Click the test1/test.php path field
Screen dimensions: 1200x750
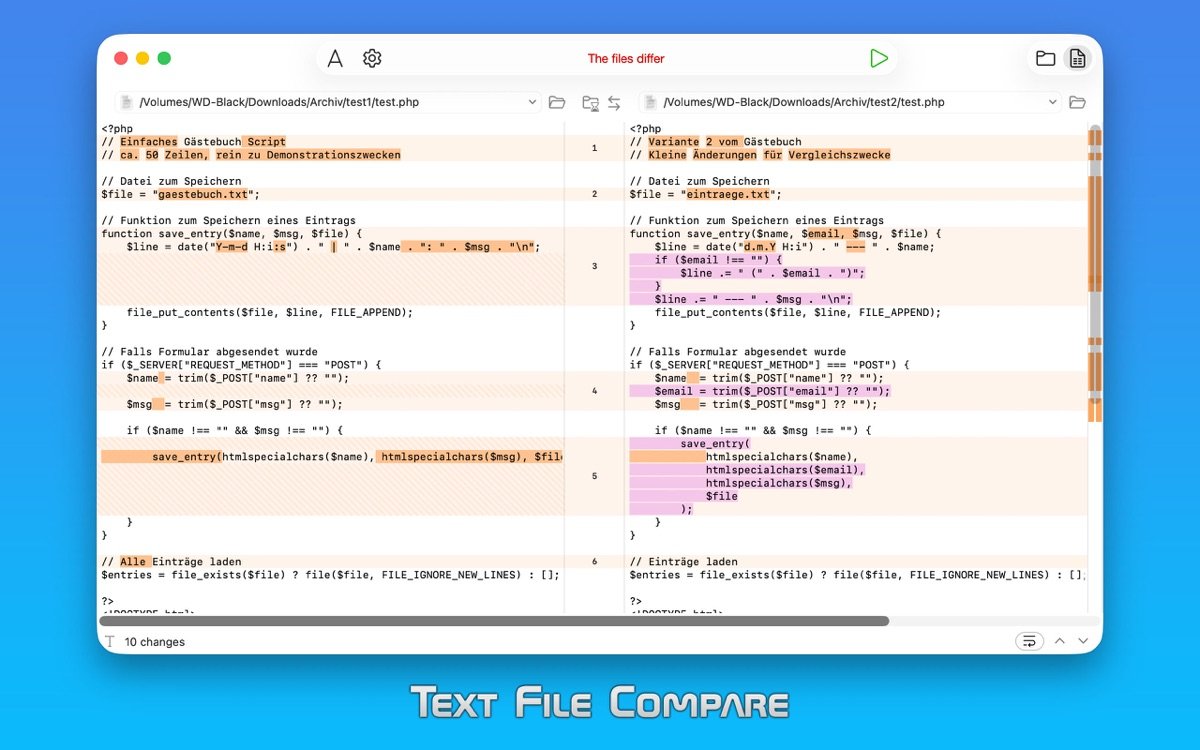330,102
